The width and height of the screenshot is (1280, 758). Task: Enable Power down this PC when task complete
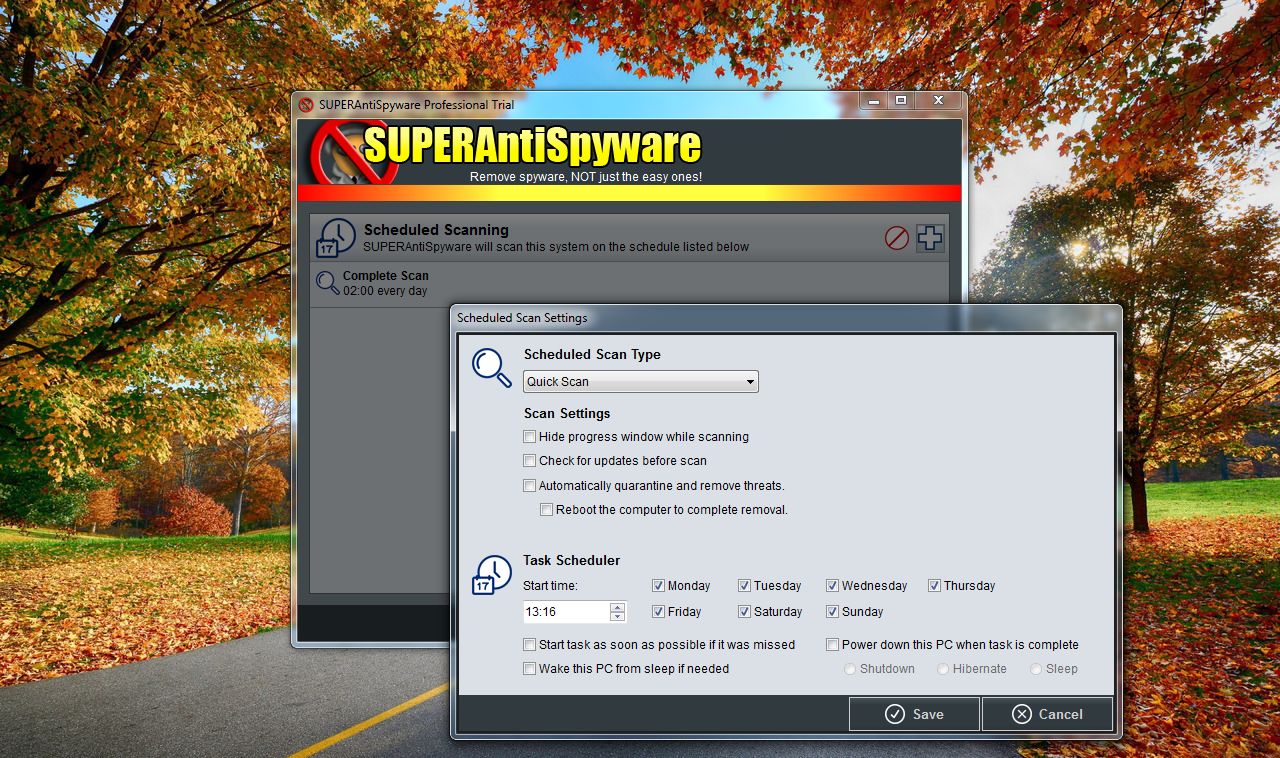(x=832, y=645)
